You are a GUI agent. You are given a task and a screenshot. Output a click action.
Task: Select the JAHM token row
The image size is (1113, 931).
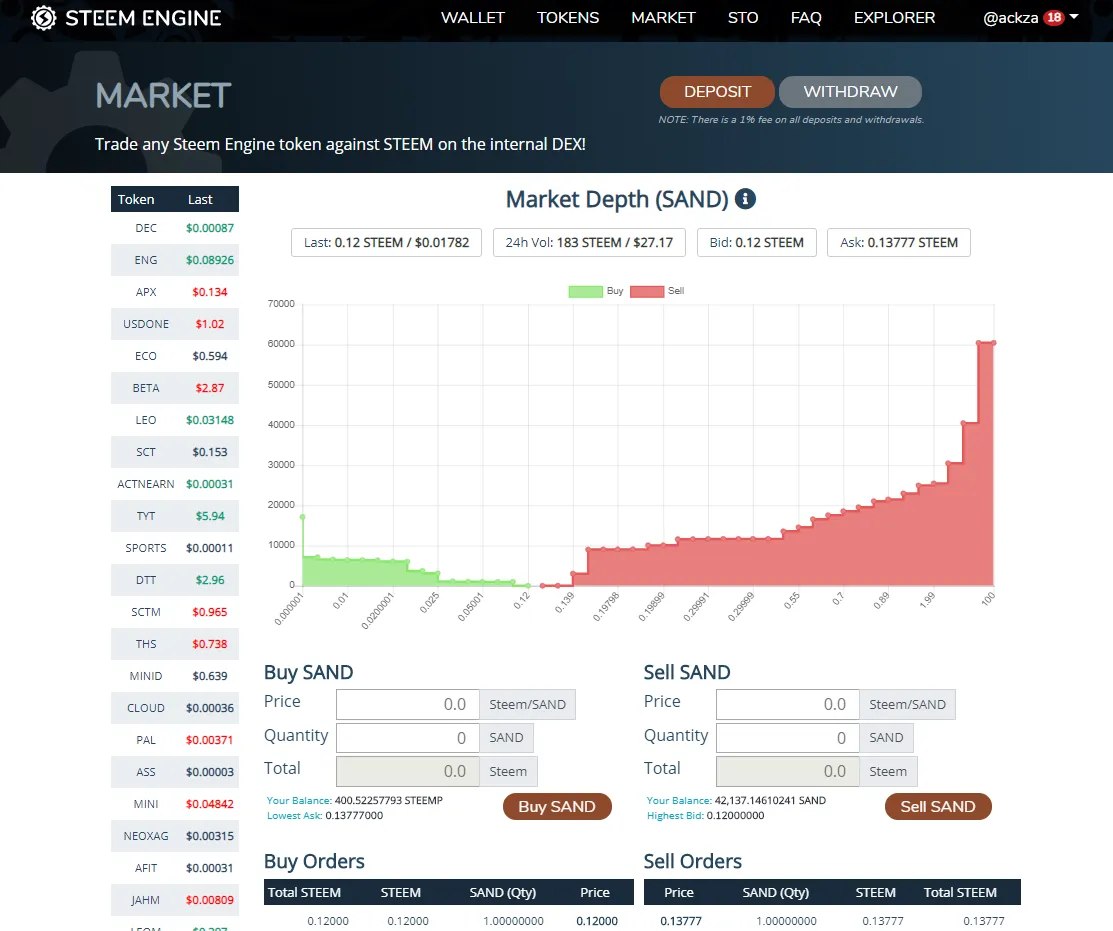click(x=175, y=899)
